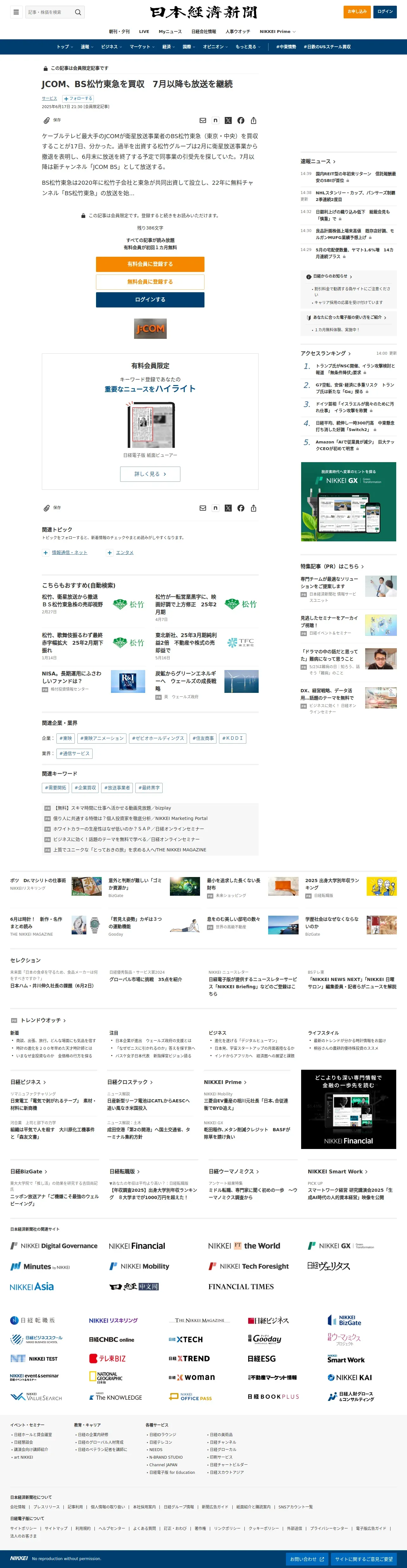Follow the エンタメ topic with plus icon

point(109,553)
